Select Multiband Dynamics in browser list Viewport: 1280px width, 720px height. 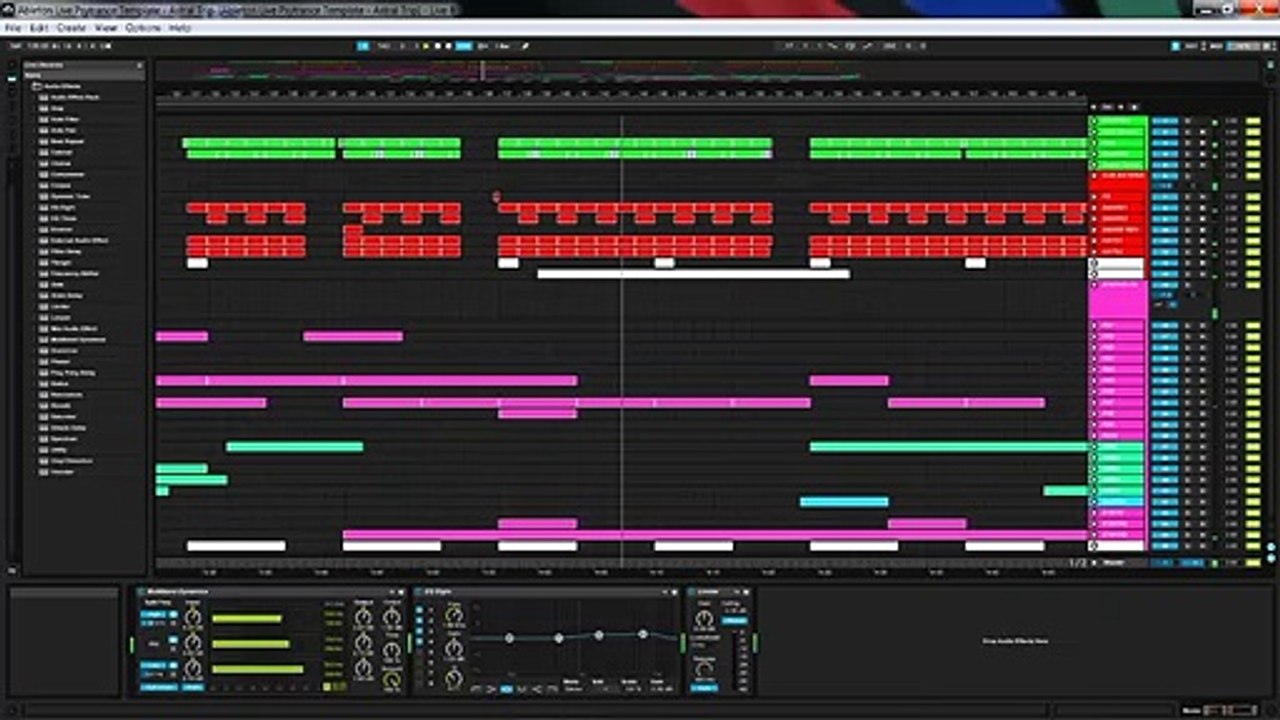tap(76, 339)
